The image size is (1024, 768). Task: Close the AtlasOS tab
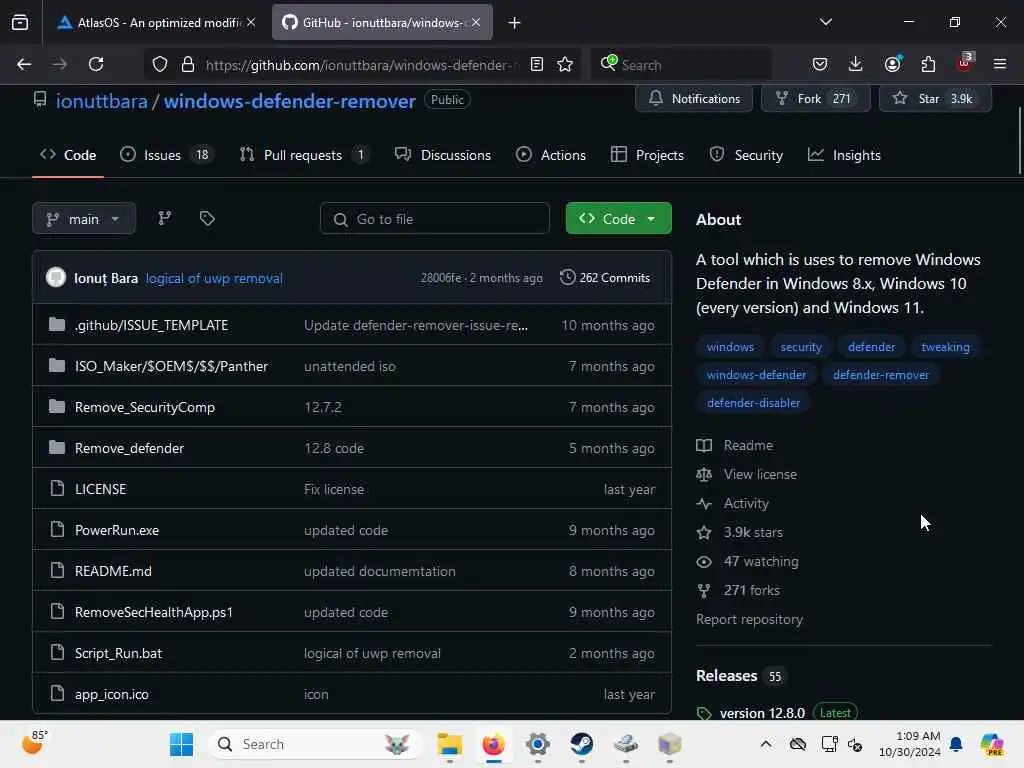(251, 22)
